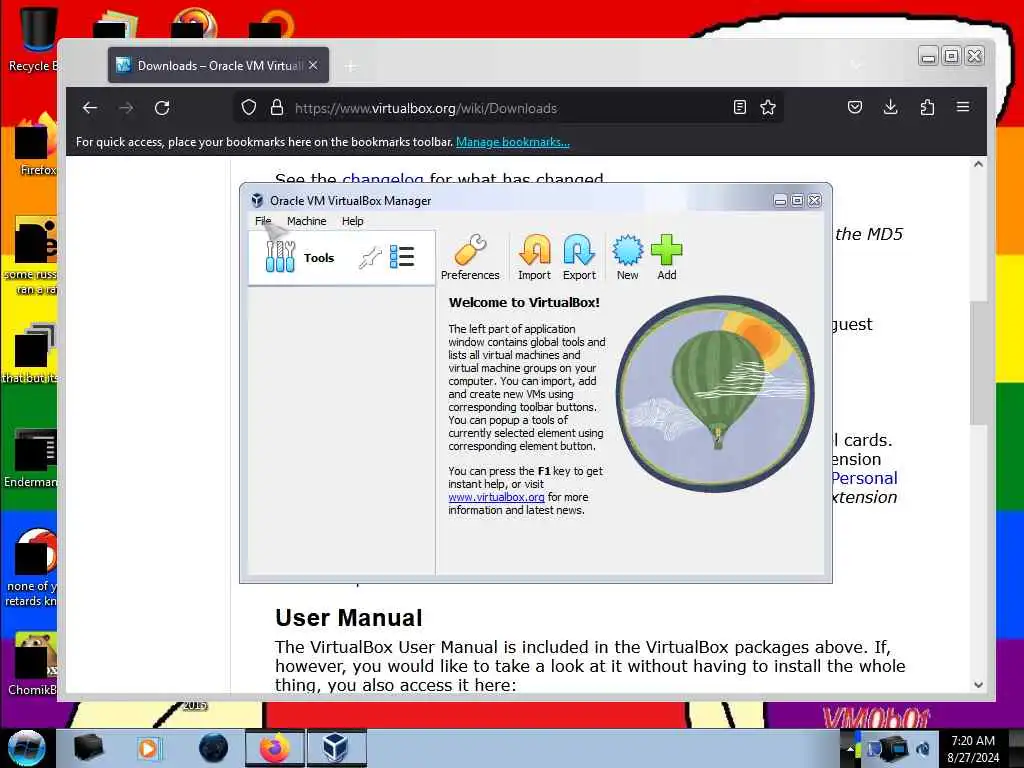Viewport: 1024px width, 768px height.
Task: Click the webpage vertical scrollbar thumb
Action: coord(978,362)
